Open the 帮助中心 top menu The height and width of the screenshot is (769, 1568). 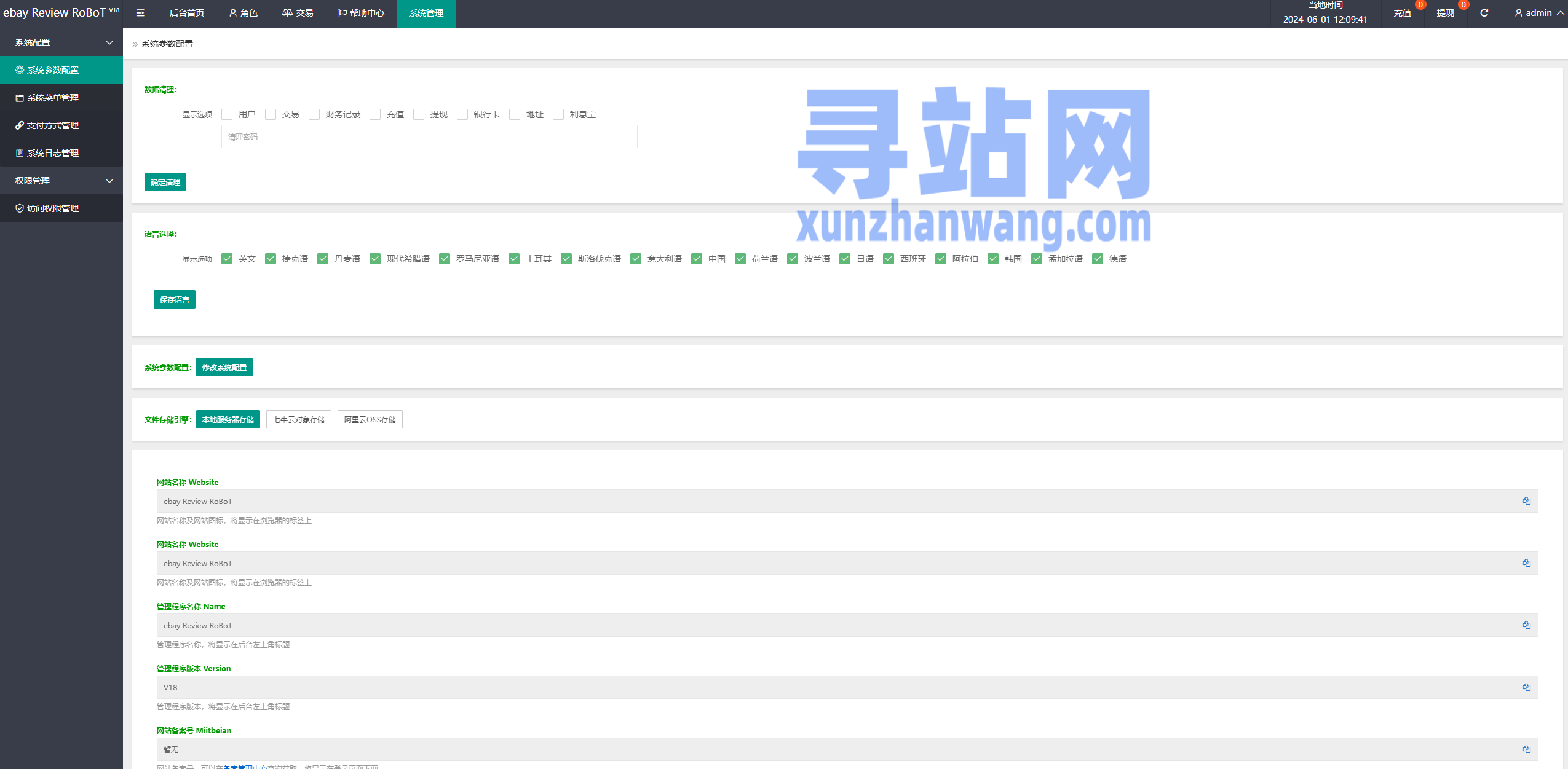[361, 13]
